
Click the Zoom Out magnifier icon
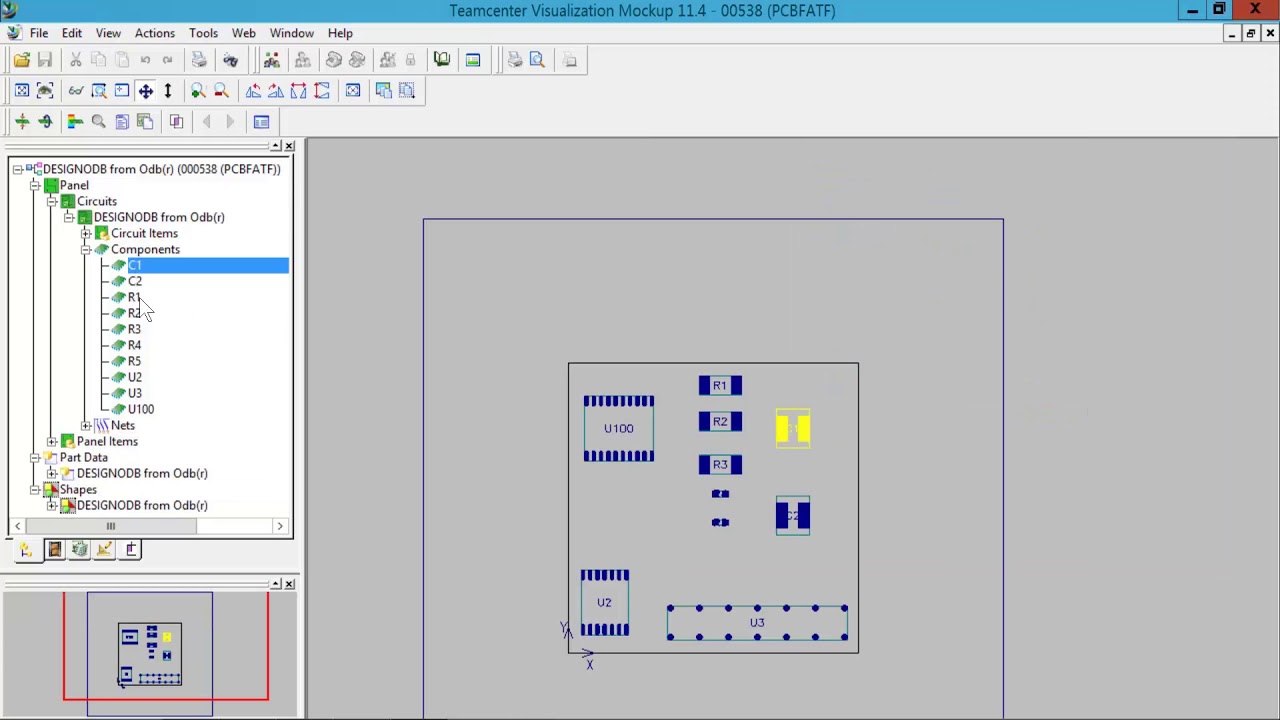tap(221, 91)
